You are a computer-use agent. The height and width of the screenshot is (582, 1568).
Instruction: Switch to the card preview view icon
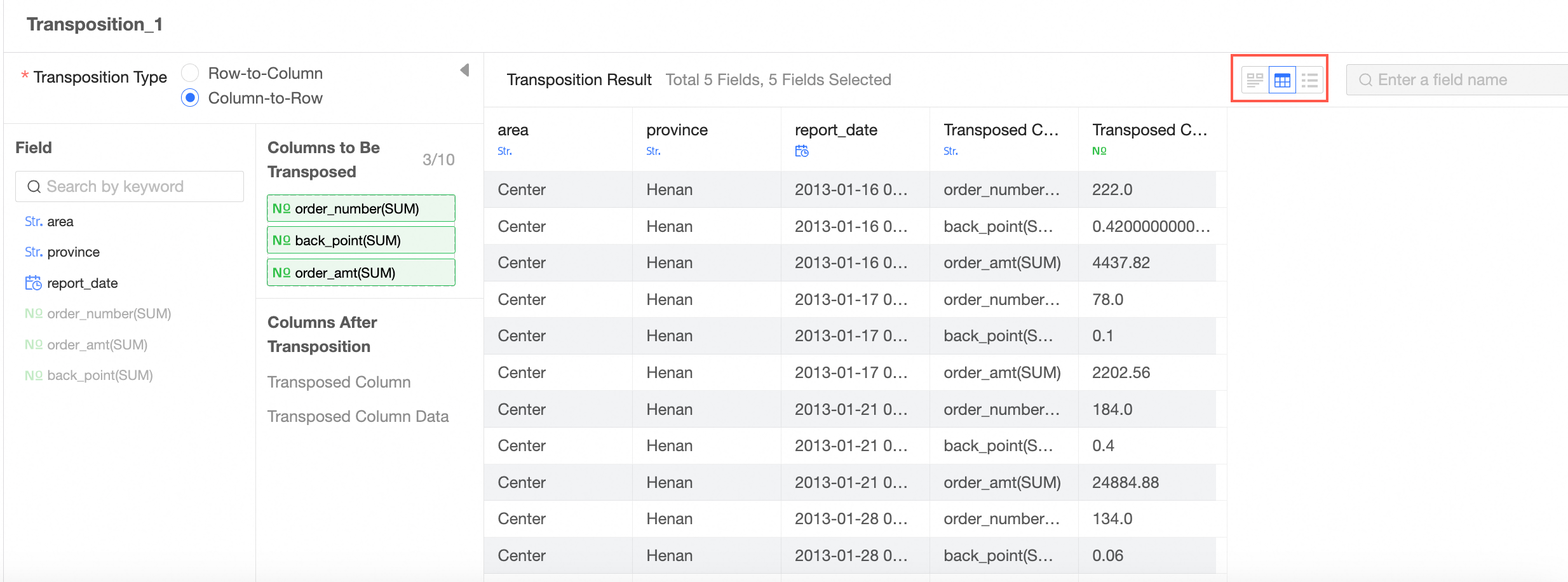point(1255,80)
